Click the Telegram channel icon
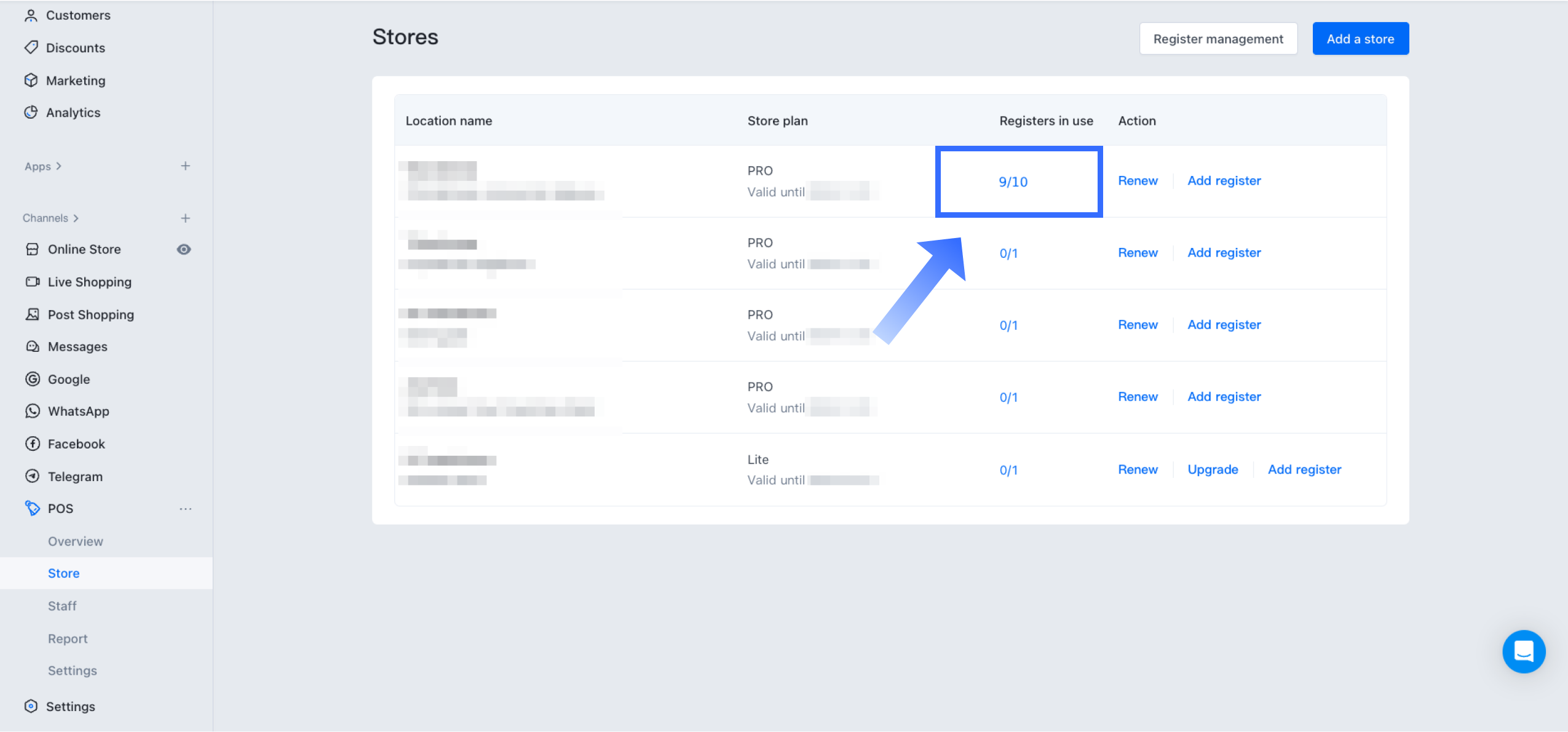Viewport: 1568px width, 732px height. pyautogui.click(x=33, y=476)
